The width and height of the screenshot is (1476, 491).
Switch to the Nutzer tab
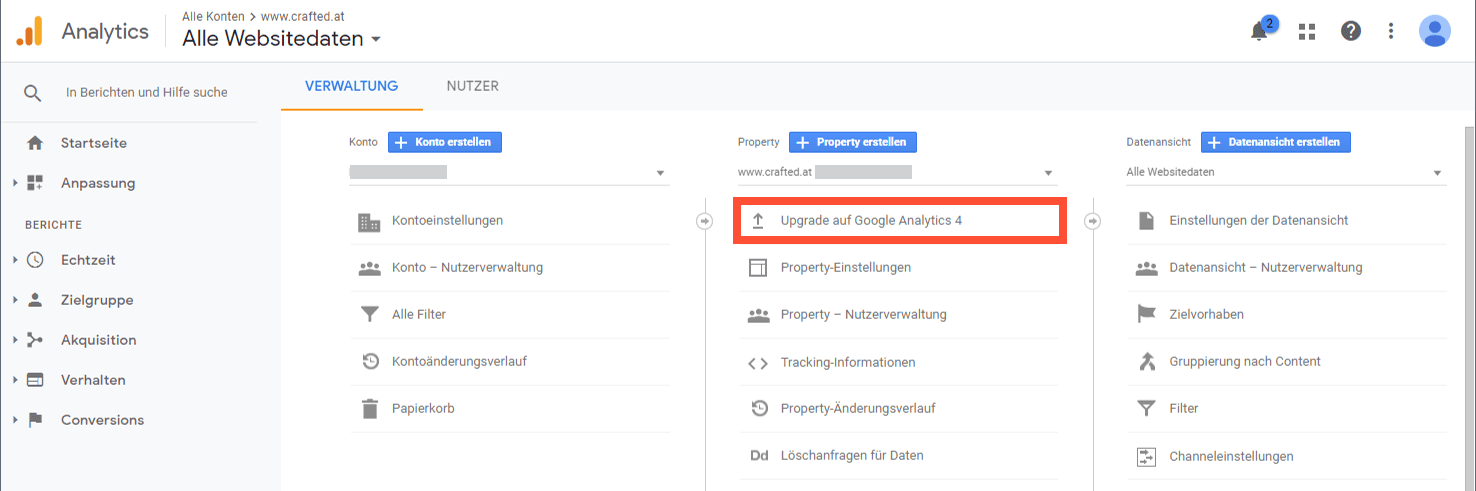point(473,86)
